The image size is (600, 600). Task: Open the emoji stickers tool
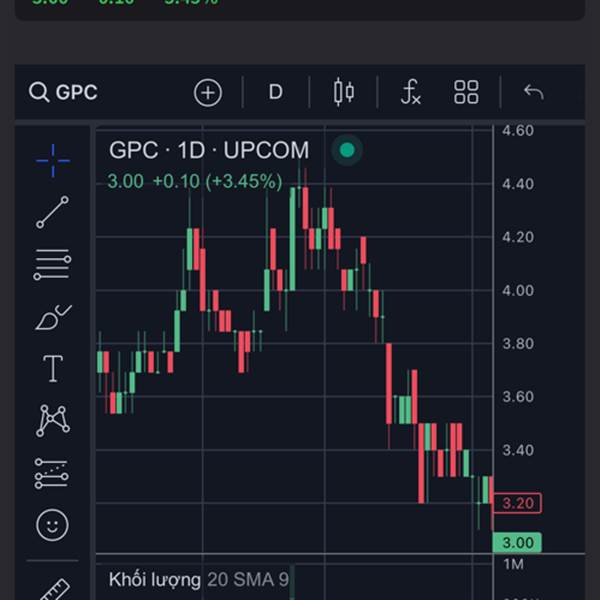(52, 525)
